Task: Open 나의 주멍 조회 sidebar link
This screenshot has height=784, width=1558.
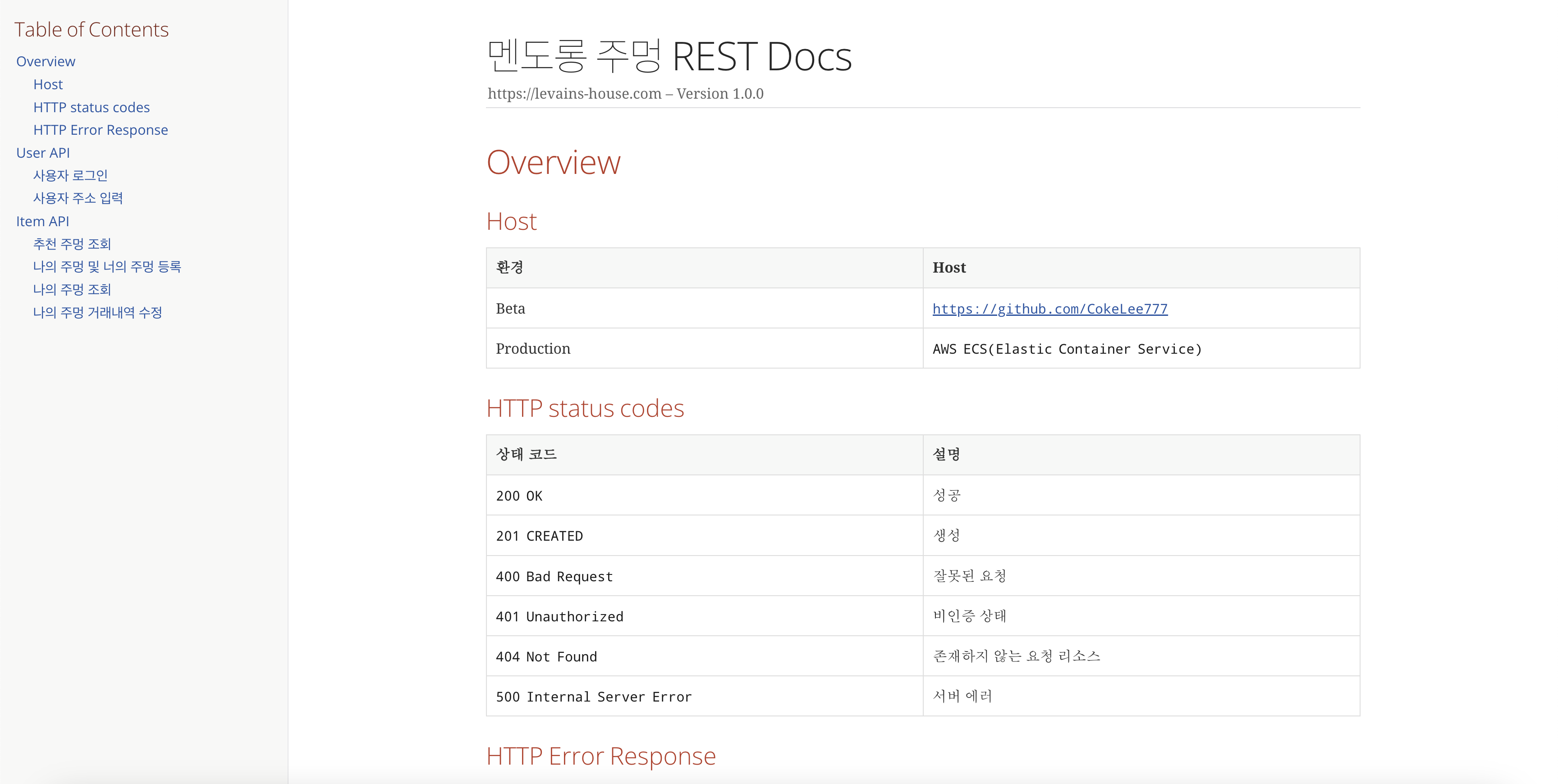Action: click(x=72, y=290)
